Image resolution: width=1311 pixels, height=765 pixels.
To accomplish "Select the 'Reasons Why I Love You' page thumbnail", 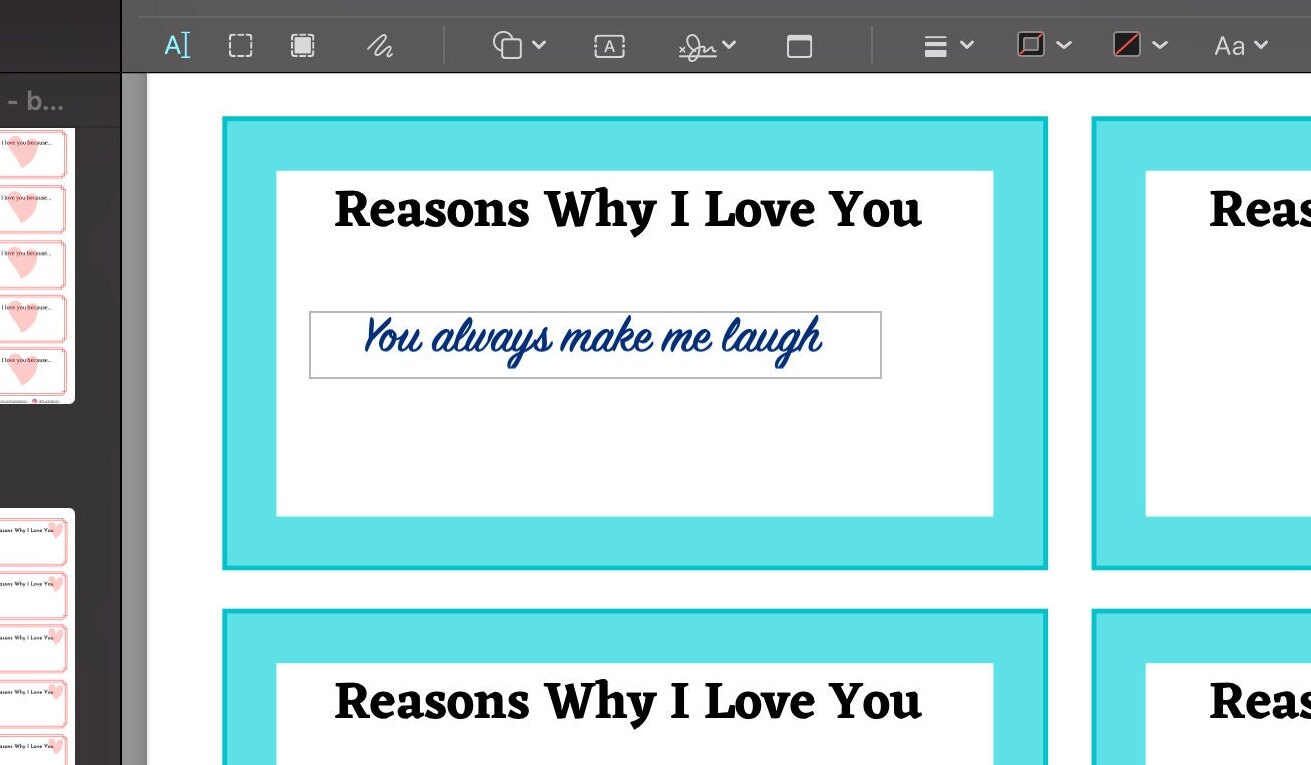I will (x=37, y=542).
